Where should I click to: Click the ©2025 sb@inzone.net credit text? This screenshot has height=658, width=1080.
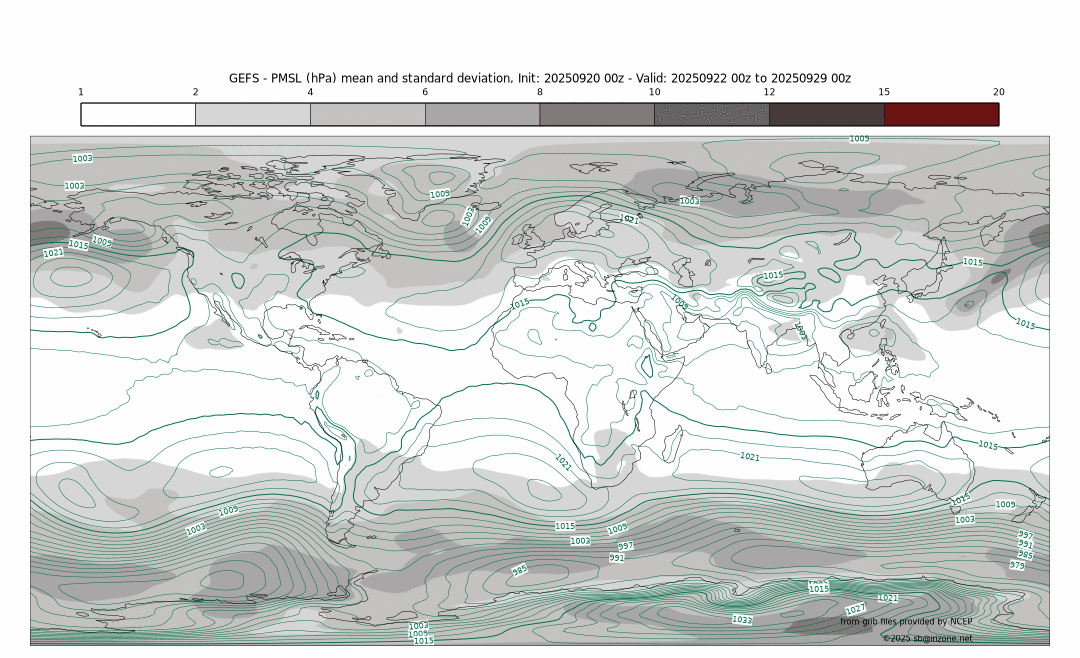[926, 638]
